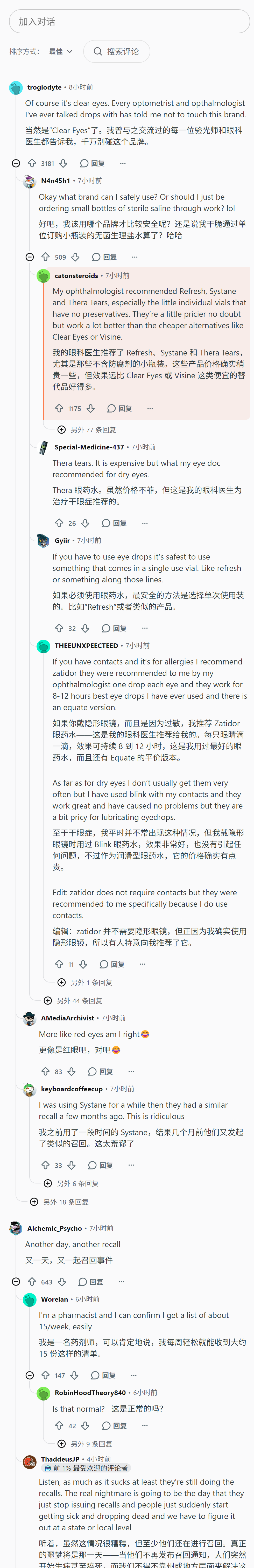Image resolution: width=254 pixels, height=1568 pixels.
Task: Collapse troglodyte's comment thread
Action: (16, 163)
